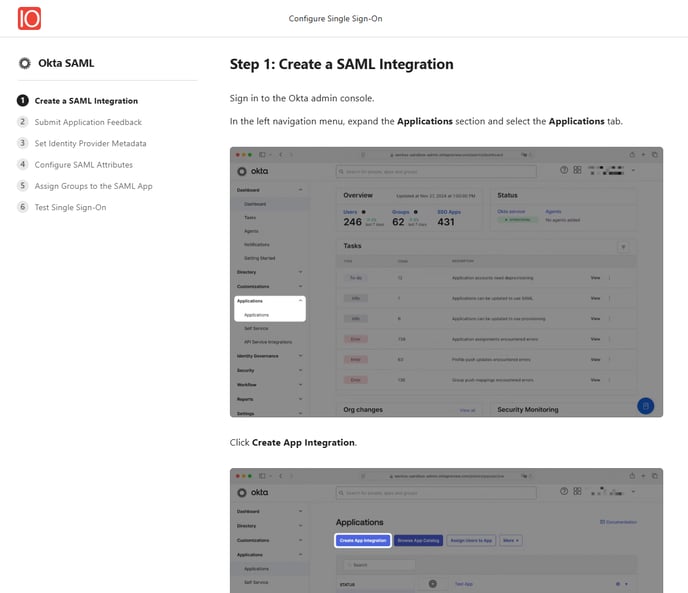Click the okta logo in the Applications screenshot
Image resolution: width=688 pixels, height=593 pixels.
click(253, 492)
